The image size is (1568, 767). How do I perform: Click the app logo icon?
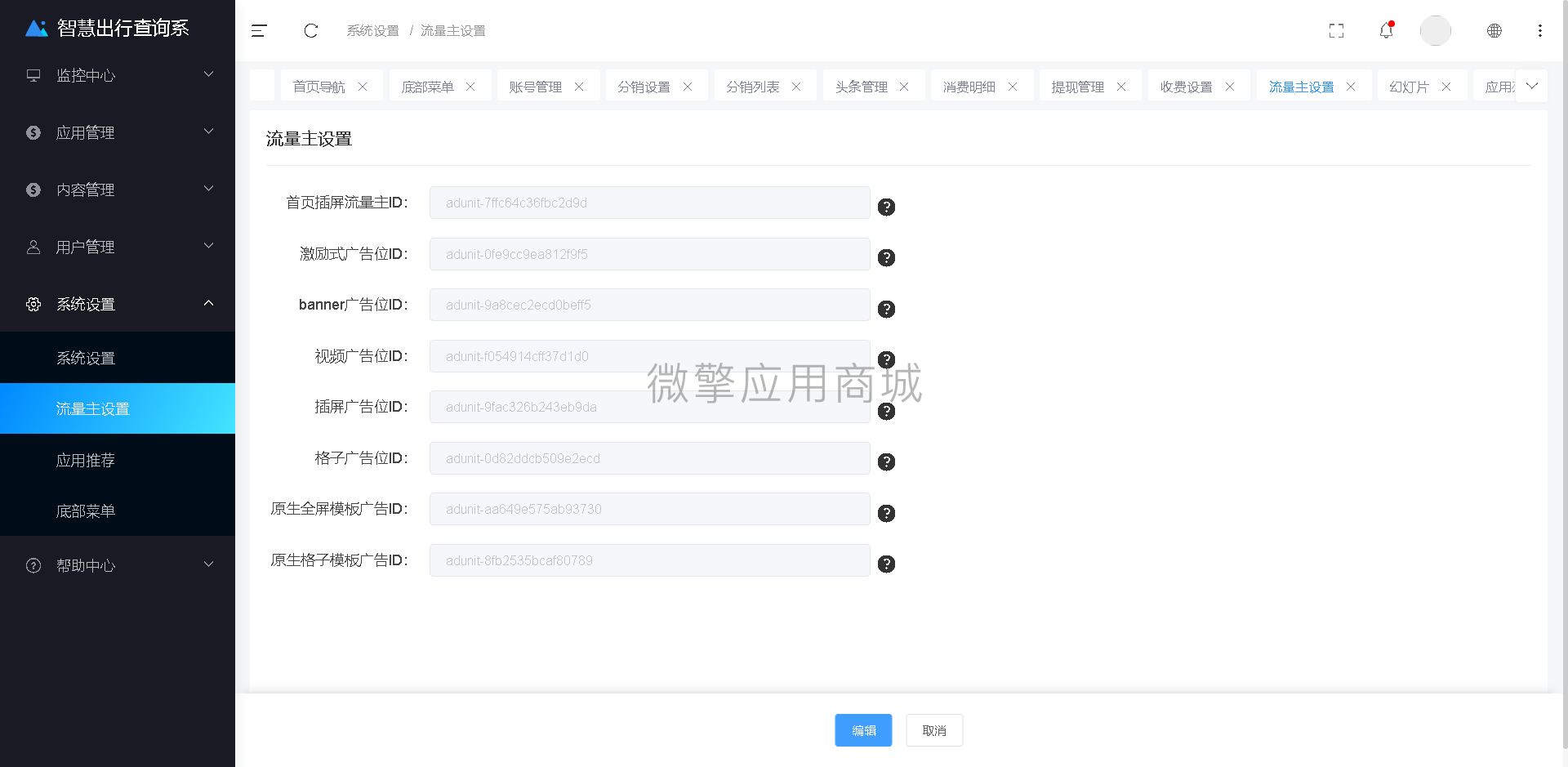(x=37, y=29)
